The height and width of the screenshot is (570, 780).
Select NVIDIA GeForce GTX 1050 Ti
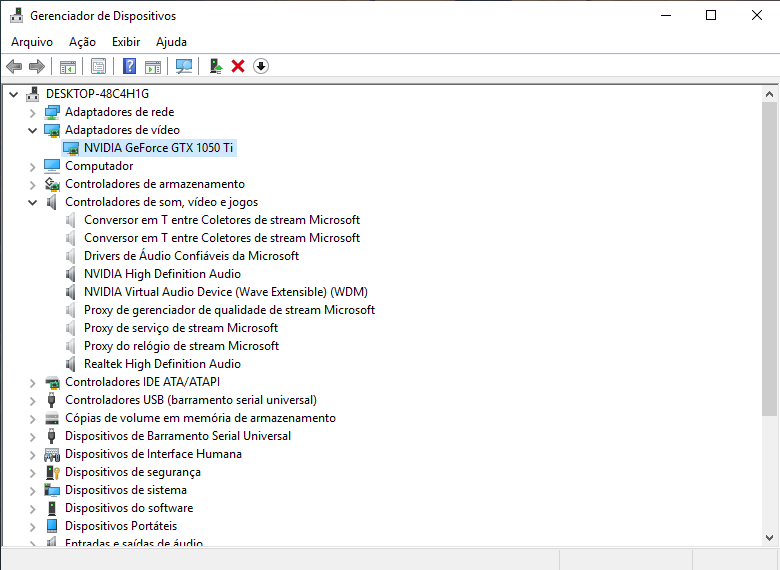(x=158, y=148)
